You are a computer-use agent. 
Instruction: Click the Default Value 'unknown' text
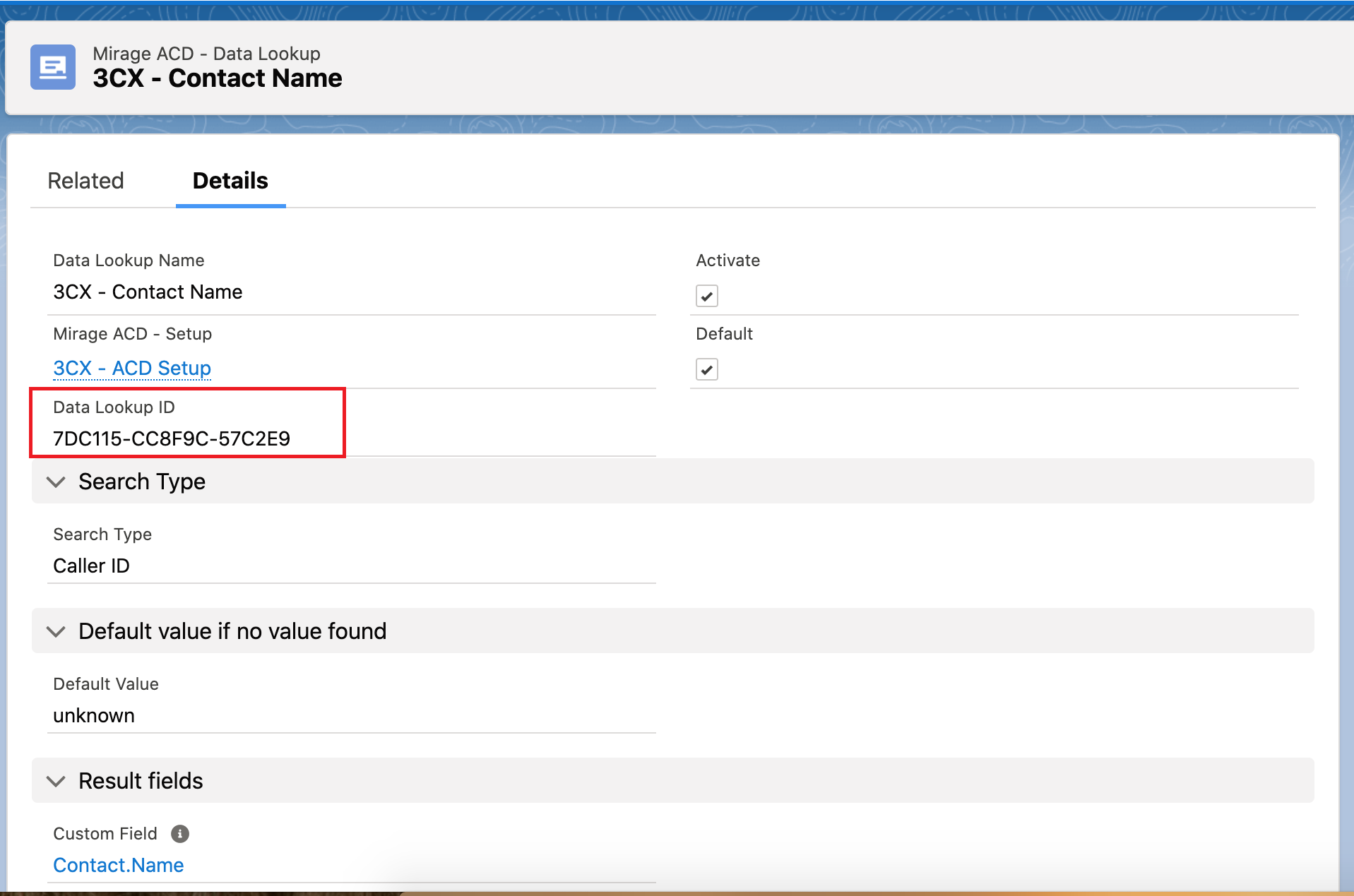pyautogui.click(x=94, y=715)
